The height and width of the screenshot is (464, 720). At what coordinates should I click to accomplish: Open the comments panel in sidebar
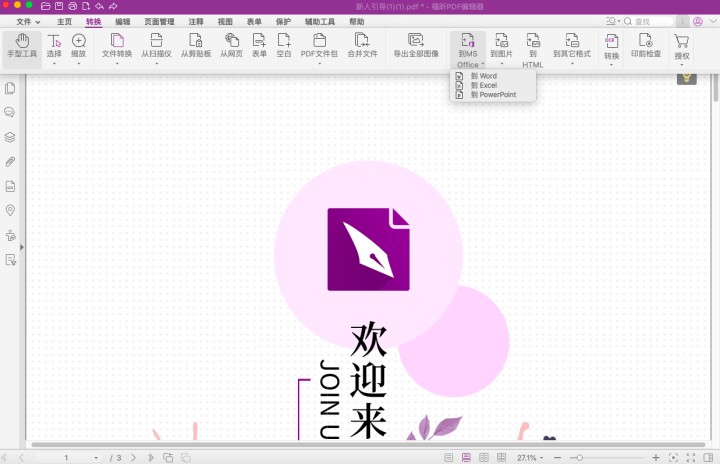tap(11, 113)
